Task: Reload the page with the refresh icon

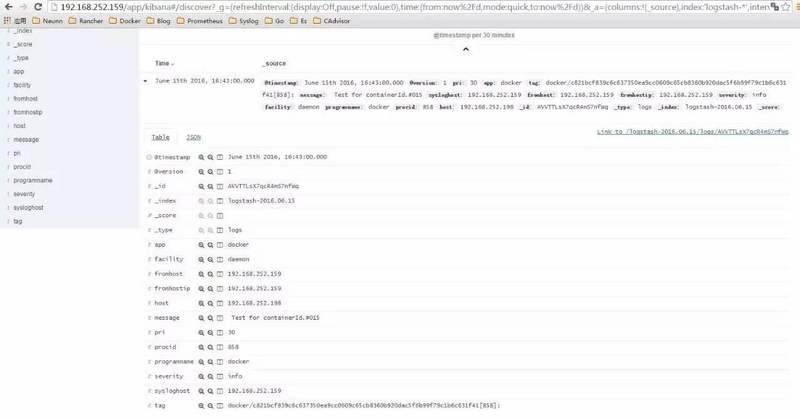Action: click(38, 7)
